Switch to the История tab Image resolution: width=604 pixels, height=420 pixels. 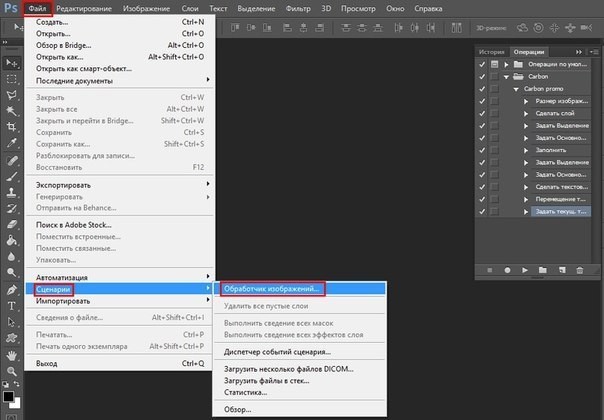492,52
